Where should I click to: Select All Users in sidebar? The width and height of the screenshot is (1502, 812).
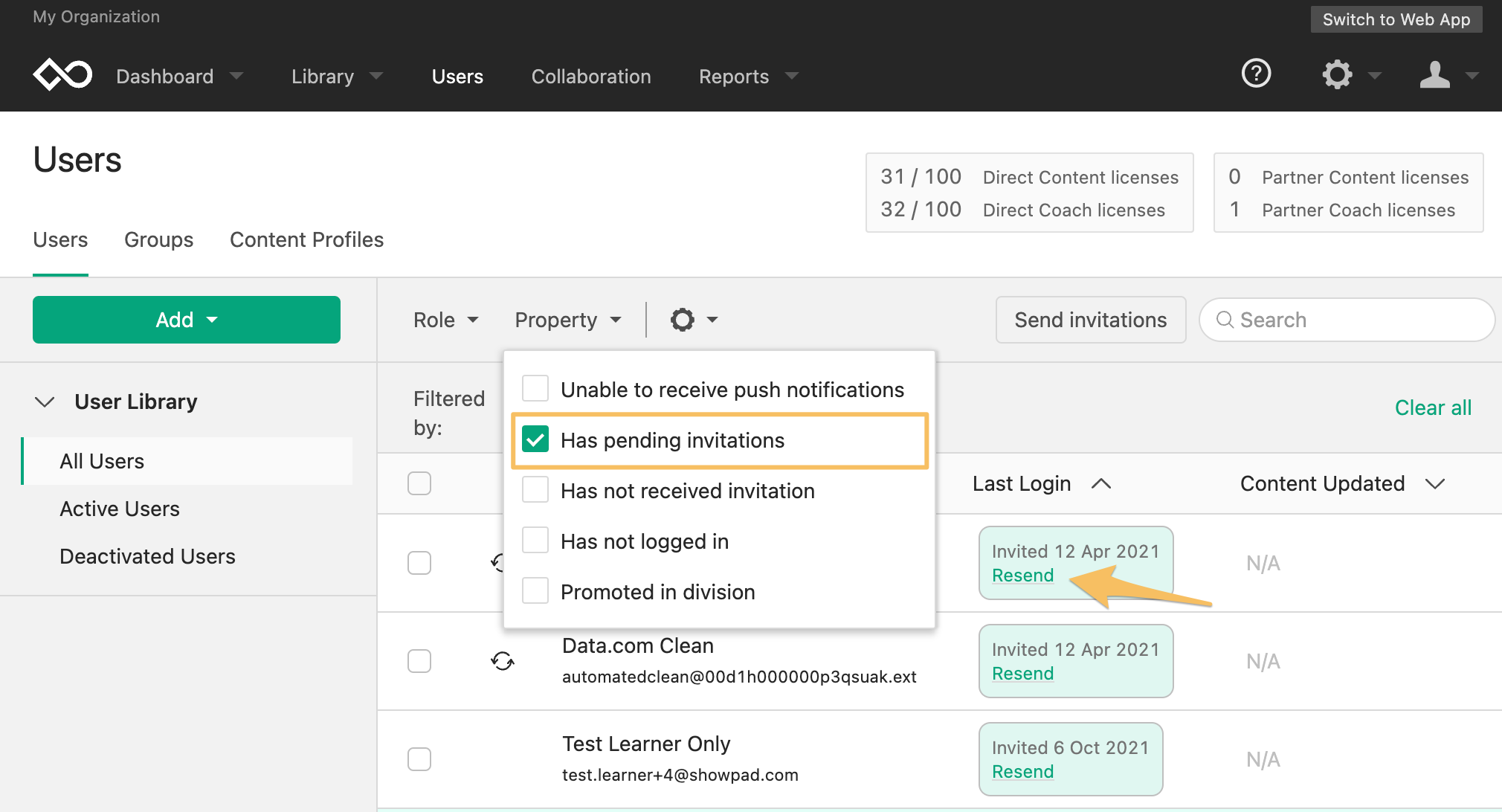[187, 461]
